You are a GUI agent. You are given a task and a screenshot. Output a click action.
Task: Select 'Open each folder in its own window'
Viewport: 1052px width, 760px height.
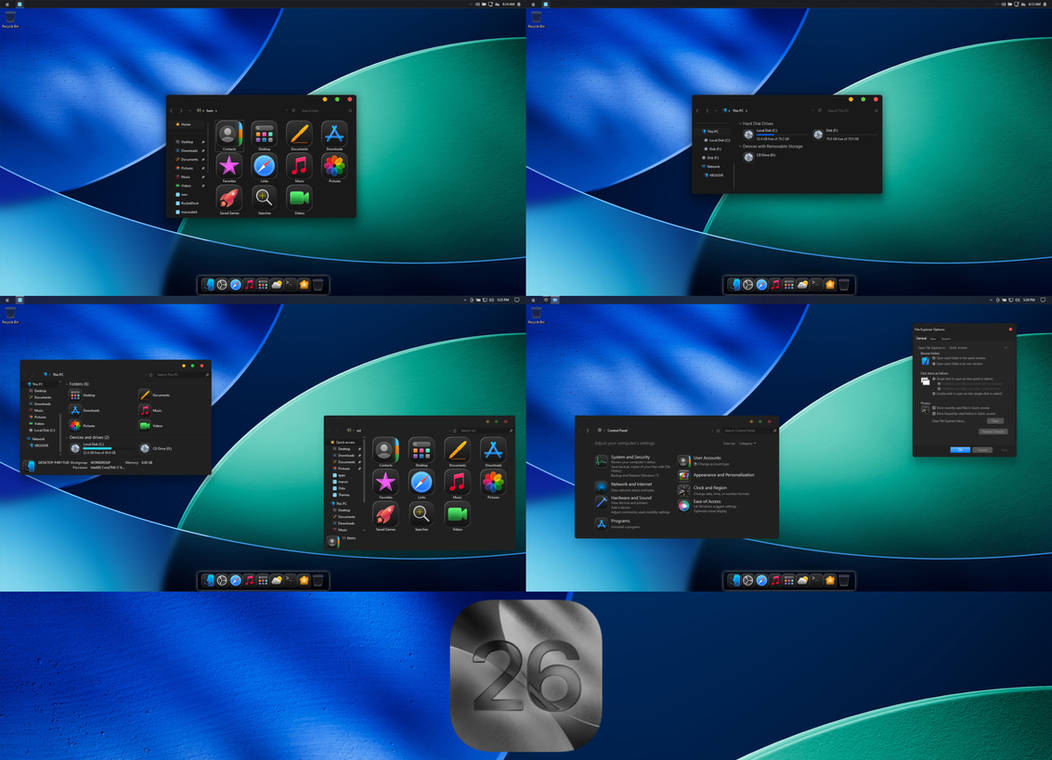[934, 364]
